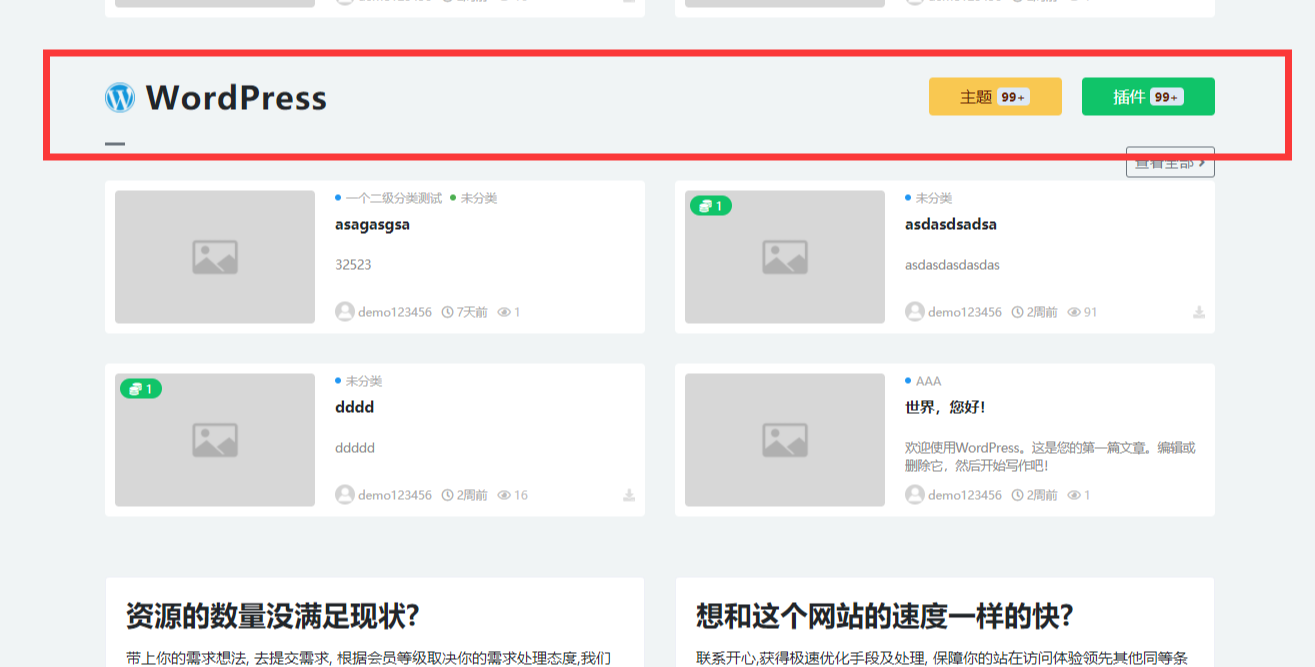Viewport: 1315px width, 667px height.
Task: Select the 一个二级分类测试 category tag
Action: click(393, 198)
